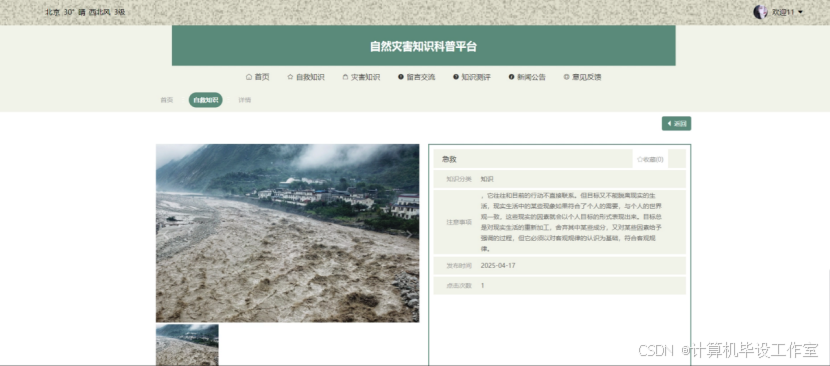Go to 首页 in the breadcrumb

[167, 100]
